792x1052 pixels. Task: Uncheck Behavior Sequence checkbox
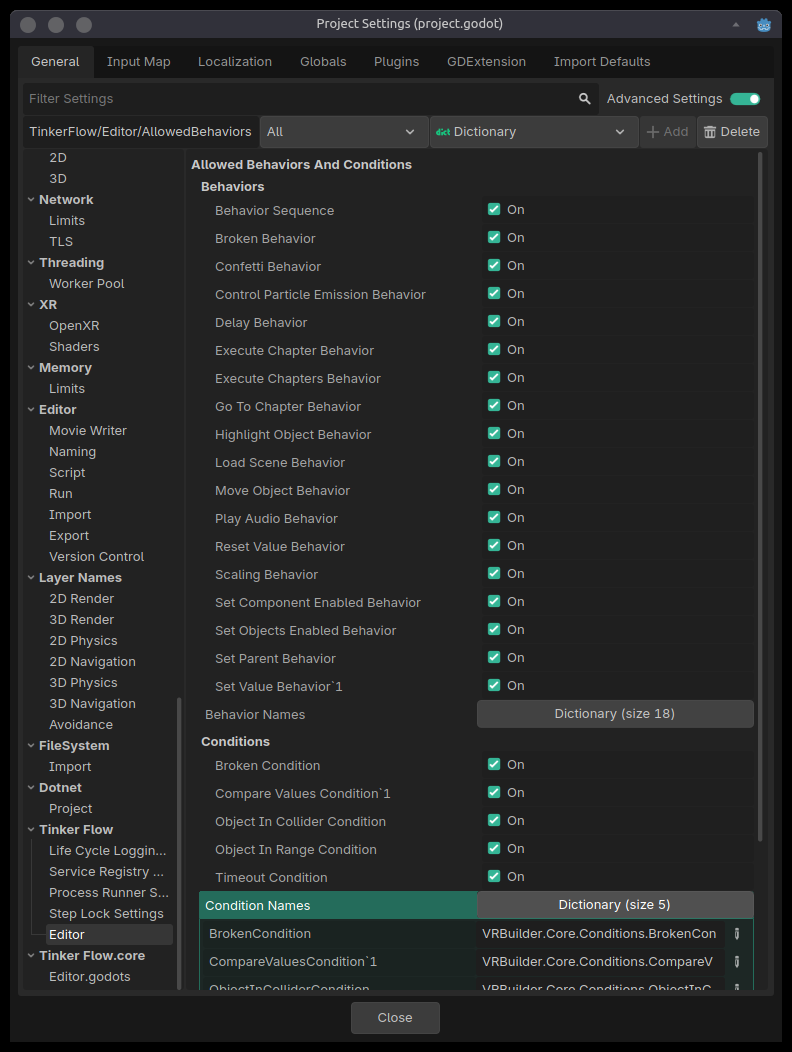pyautogui.click(x=494, y=209)
